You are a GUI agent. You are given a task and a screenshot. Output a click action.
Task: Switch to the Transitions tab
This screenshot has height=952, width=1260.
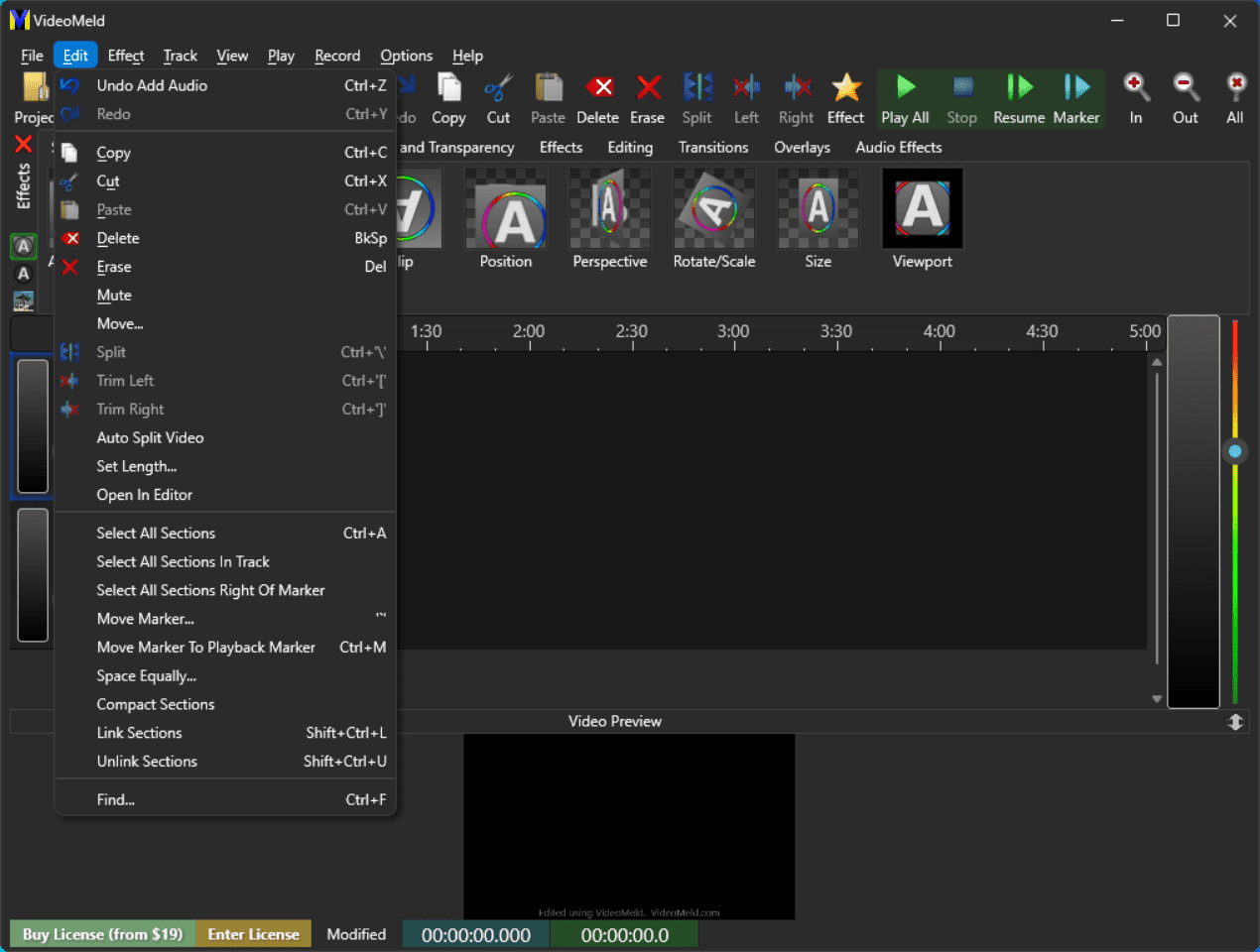(713, 147)
